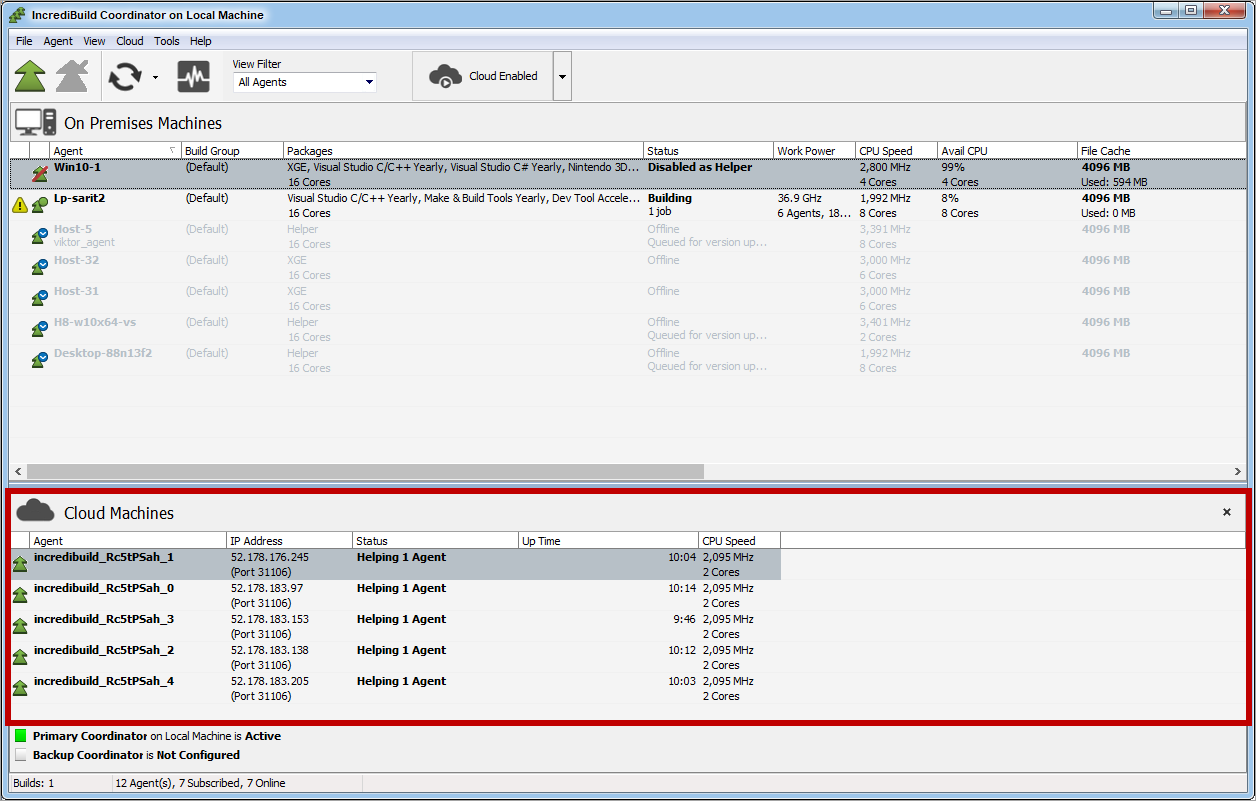Click the Lp-sarit2 warning triangle icon

pyautogui.click(x=20, y=205)
